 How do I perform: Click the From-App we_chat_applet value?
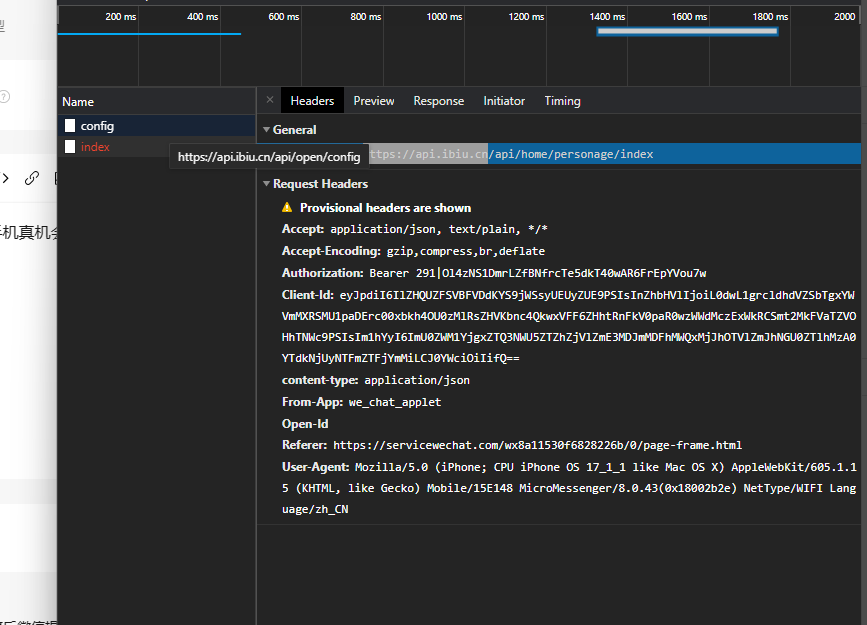[x=395, y=402]
